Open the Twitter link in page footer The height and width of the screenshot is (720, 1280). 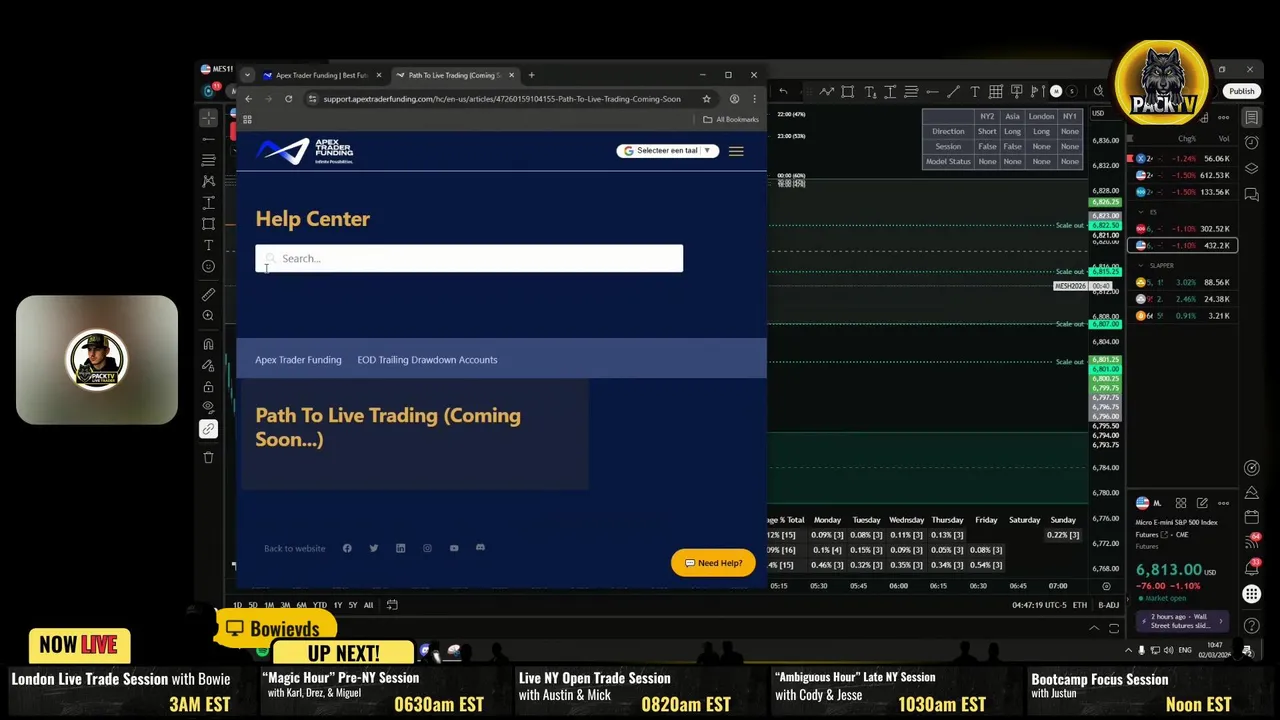click(373, 548)
